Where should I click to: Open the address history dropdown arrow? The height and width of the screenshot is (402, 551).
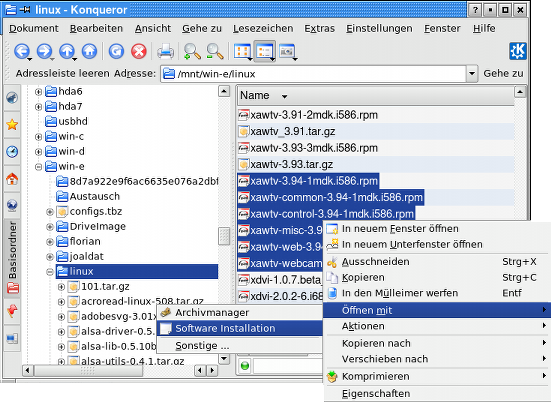472,74
